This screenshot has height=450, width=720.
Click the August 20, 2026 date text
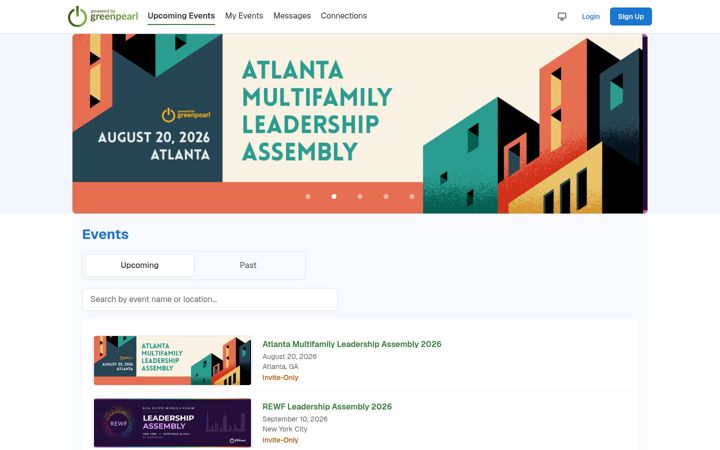tap(289, 356)
